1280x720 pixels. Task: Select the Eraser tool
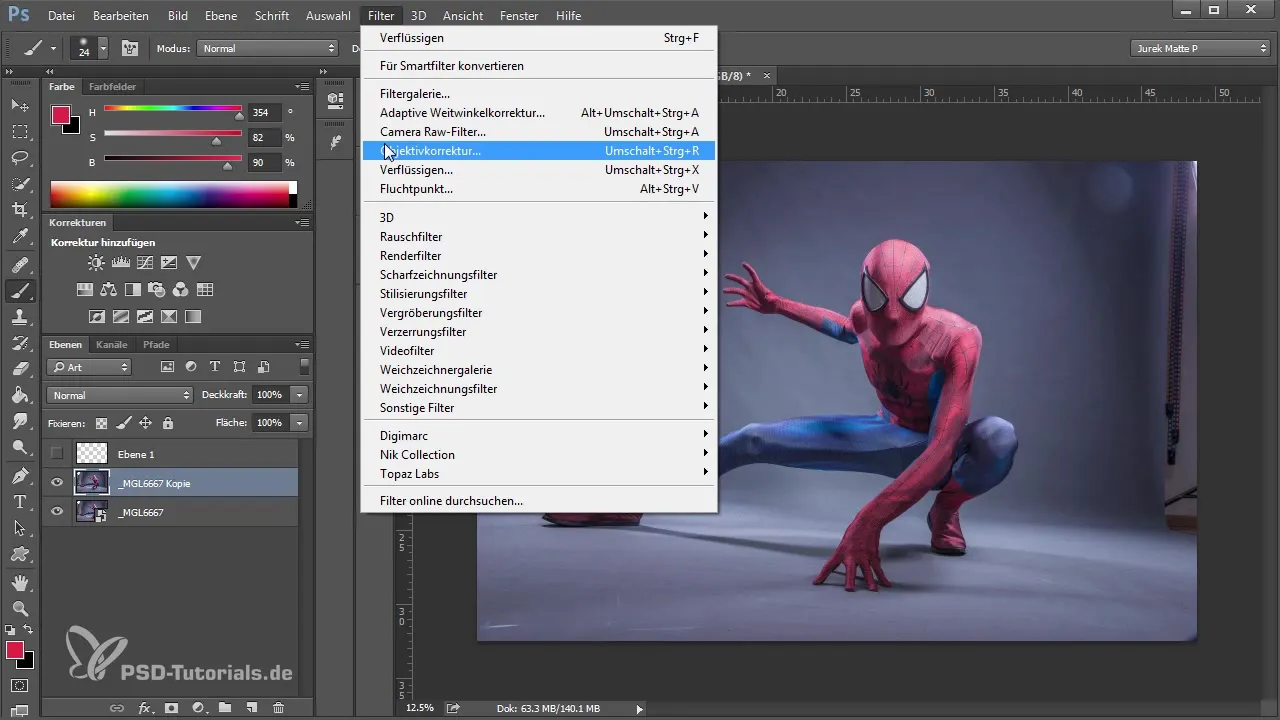pos(20,369)
